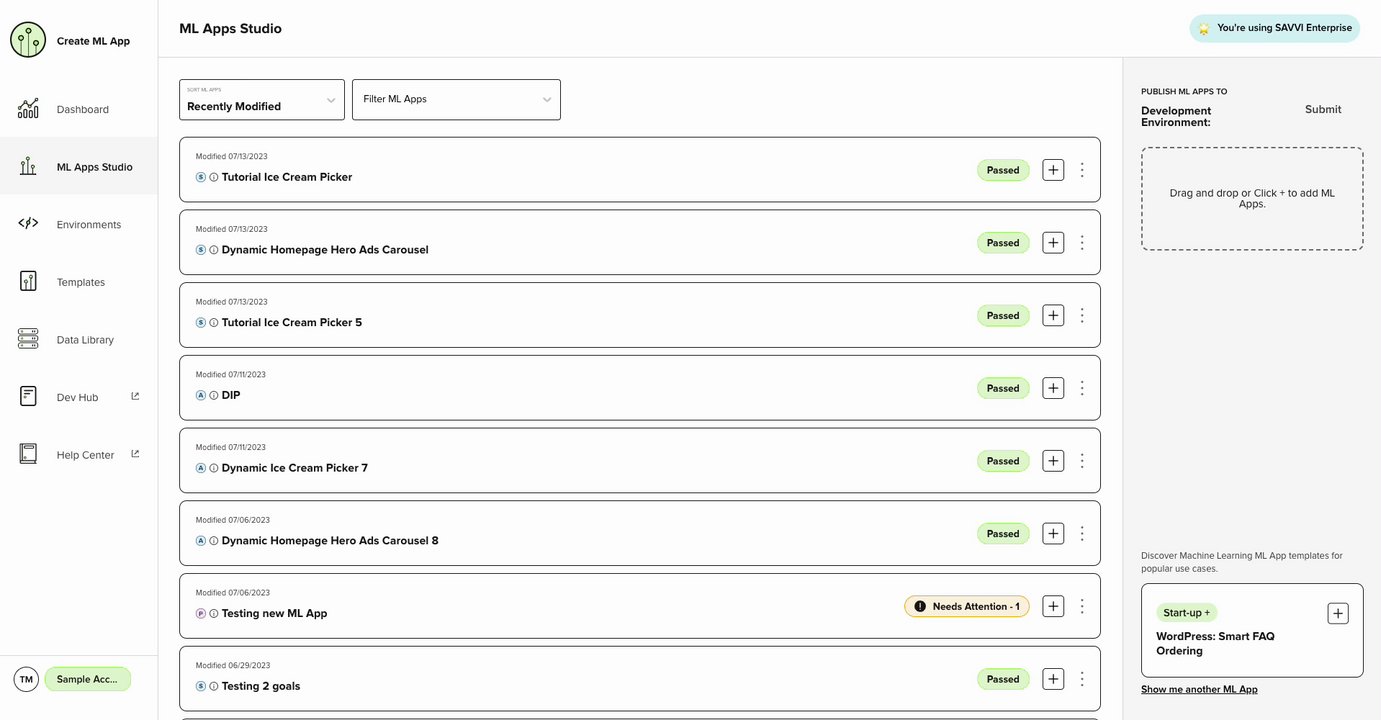The height and width of the screenshot is (720, 1381).
Task: Click the TM user avatar
Action: 26,679
